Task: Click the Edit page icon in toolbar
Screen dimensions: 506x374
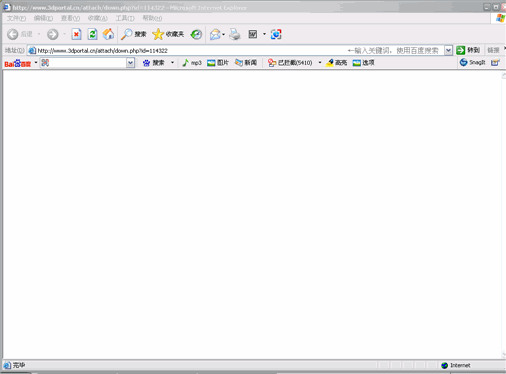Action: tap(253, 34)
